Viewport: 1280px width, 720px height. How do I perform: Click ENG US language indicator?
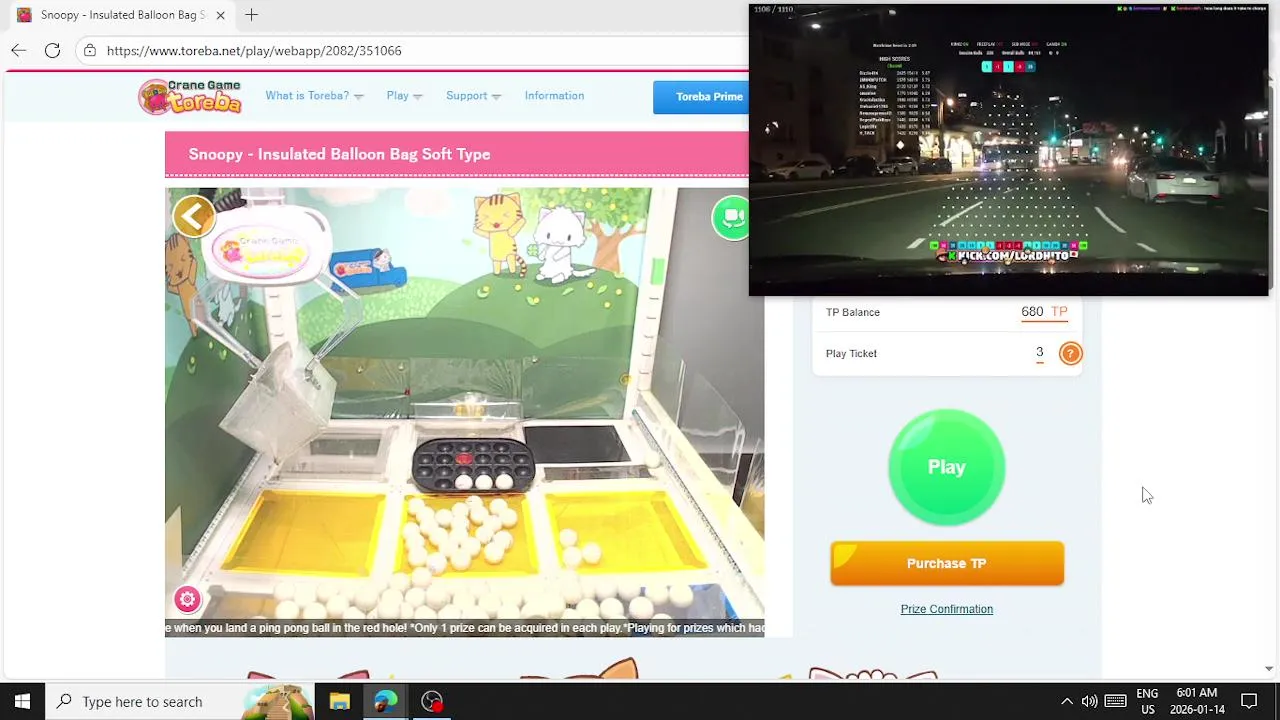(1147, 701)
